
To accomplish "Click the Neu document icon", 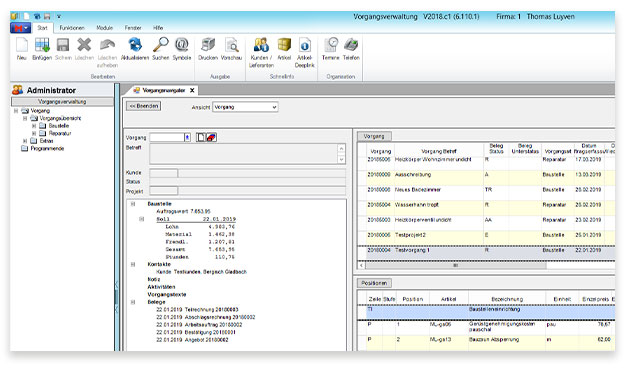I will click(22, 45).
